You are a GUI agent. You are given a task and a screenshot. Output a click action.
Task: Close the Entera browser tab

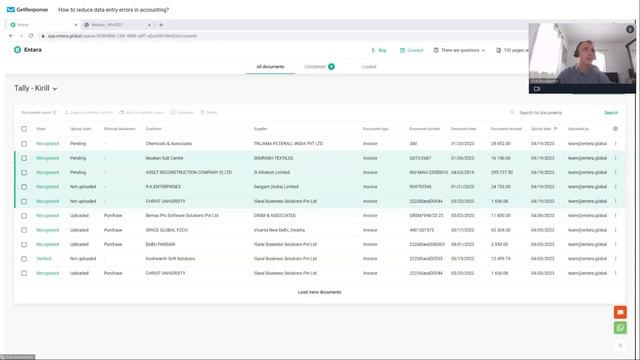[76, 25]
